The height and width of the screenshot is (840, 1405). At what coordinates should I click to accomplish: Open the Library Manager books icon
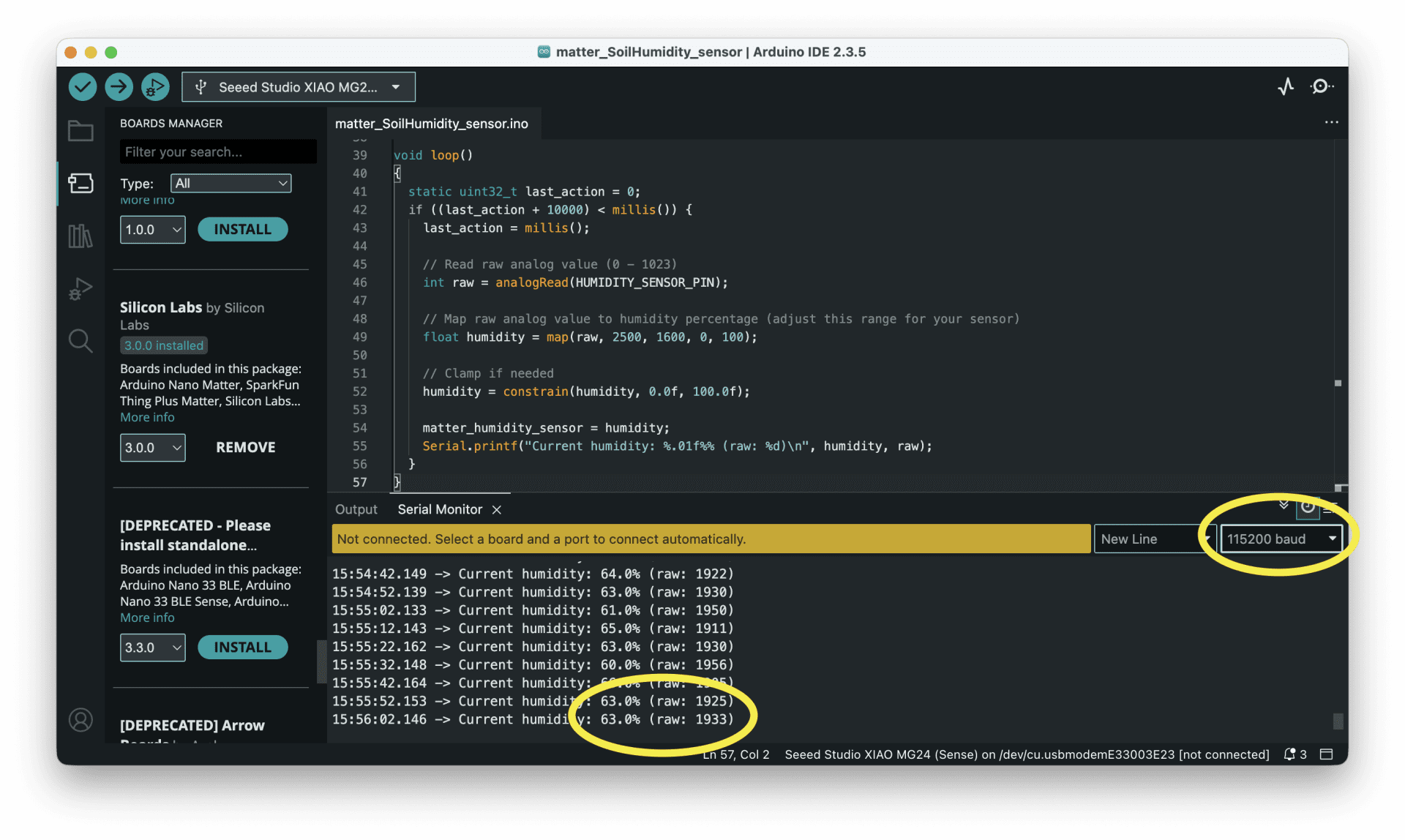tap(80, 236)
